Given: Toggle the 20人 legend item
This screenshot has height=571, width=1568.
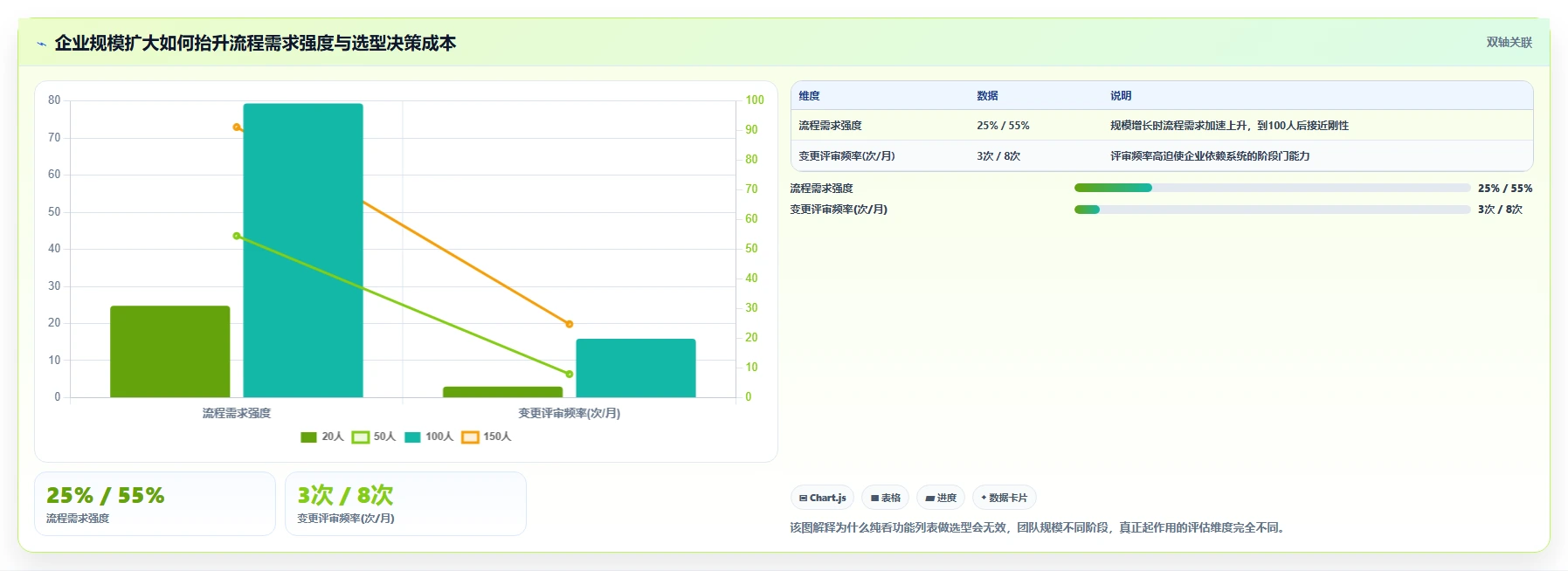Looking at the screenshot, I should (x=322, y=437).
